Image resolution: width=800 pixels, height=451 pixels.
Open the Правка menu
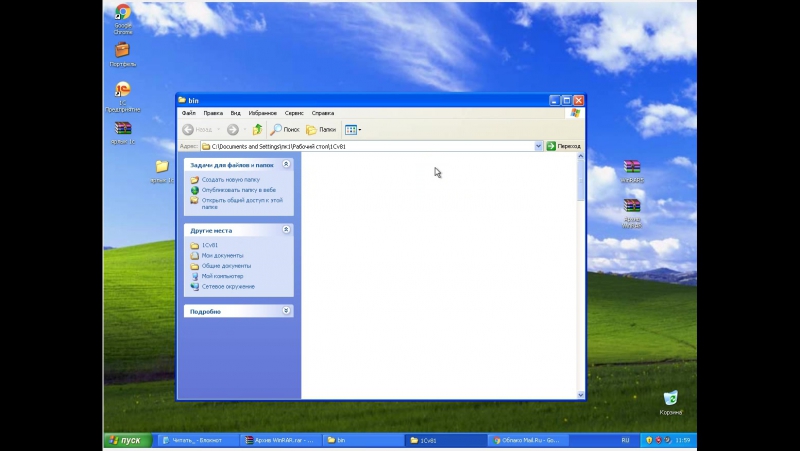(213, 113)
